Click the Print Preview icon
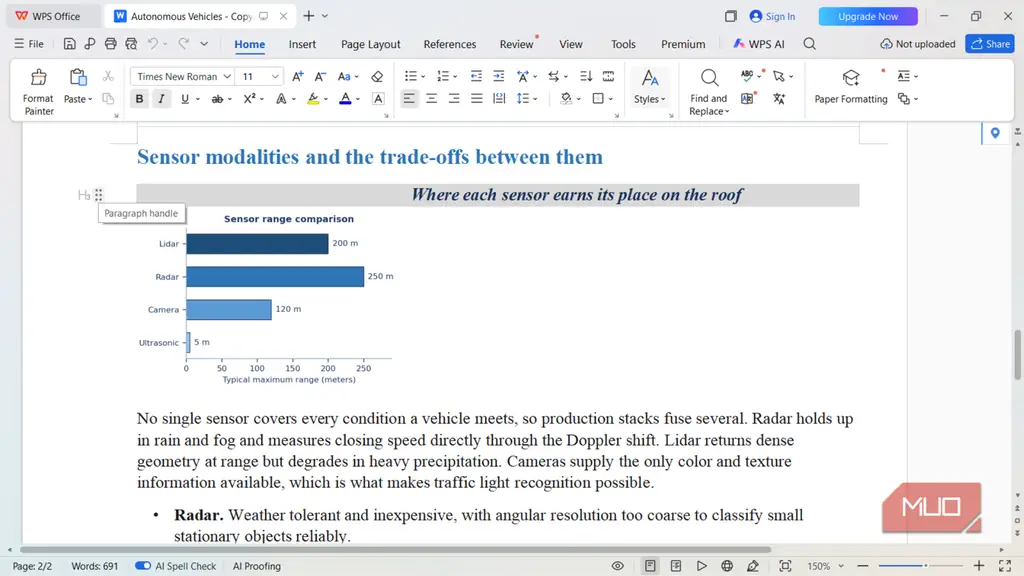The height and width of the screenshot is (576, 1024). pos(131,44)
